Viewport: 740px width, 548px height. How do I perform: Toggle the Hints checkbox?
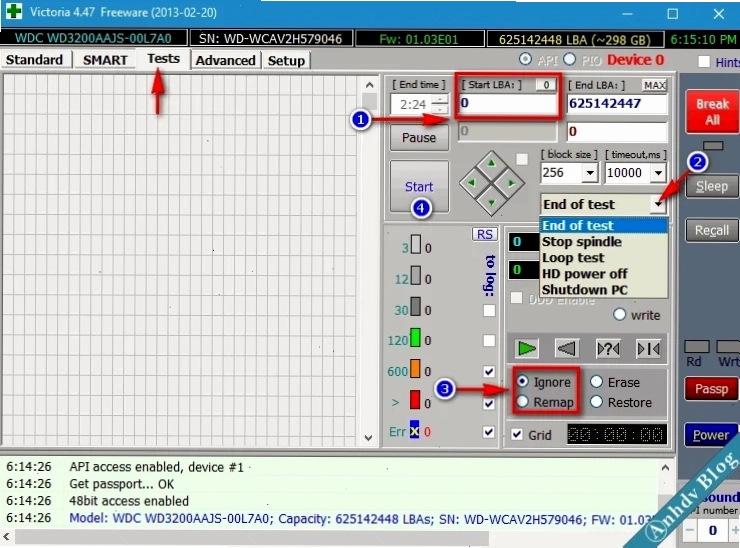pyautogui.click(x=704, y=61)
